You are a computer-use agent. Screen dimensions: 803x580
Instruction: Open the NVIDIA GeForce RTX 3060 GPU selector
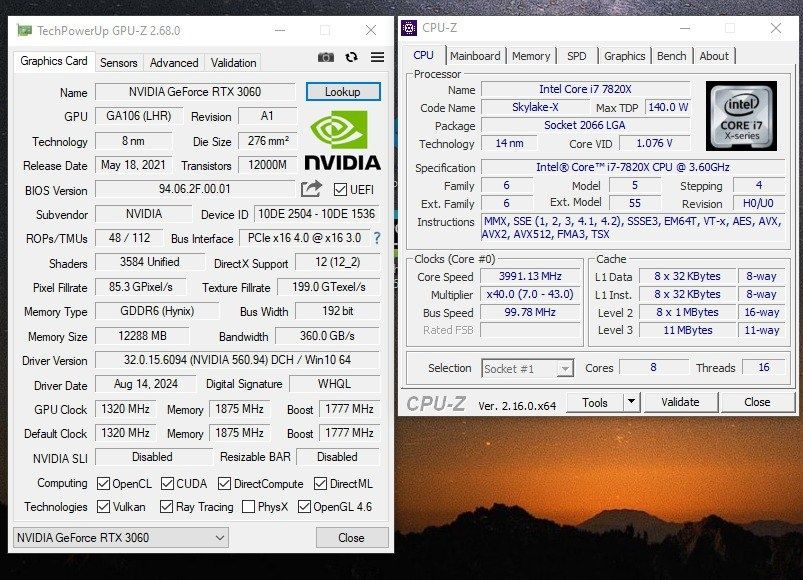click(x=121, y=538)
